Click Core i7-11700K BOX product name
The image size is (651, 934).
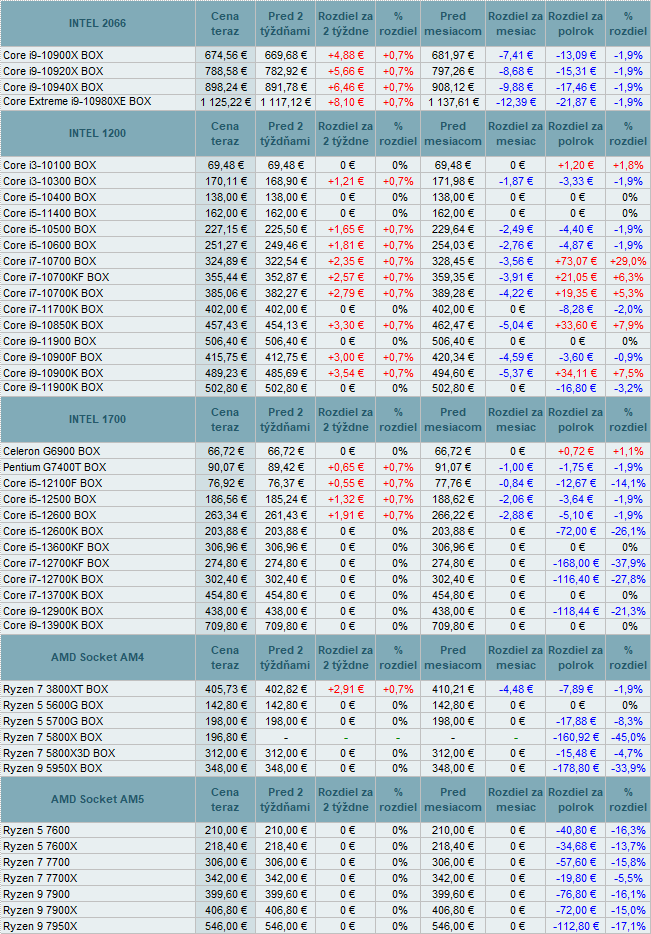(53, 310)
